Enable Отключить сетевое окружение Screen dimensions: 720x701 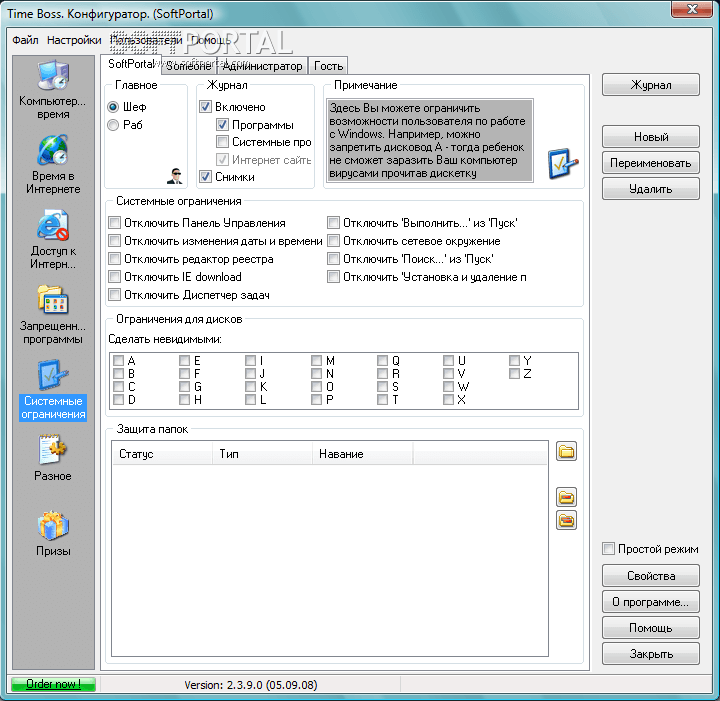pyautogui.click(x=333, y=241)
